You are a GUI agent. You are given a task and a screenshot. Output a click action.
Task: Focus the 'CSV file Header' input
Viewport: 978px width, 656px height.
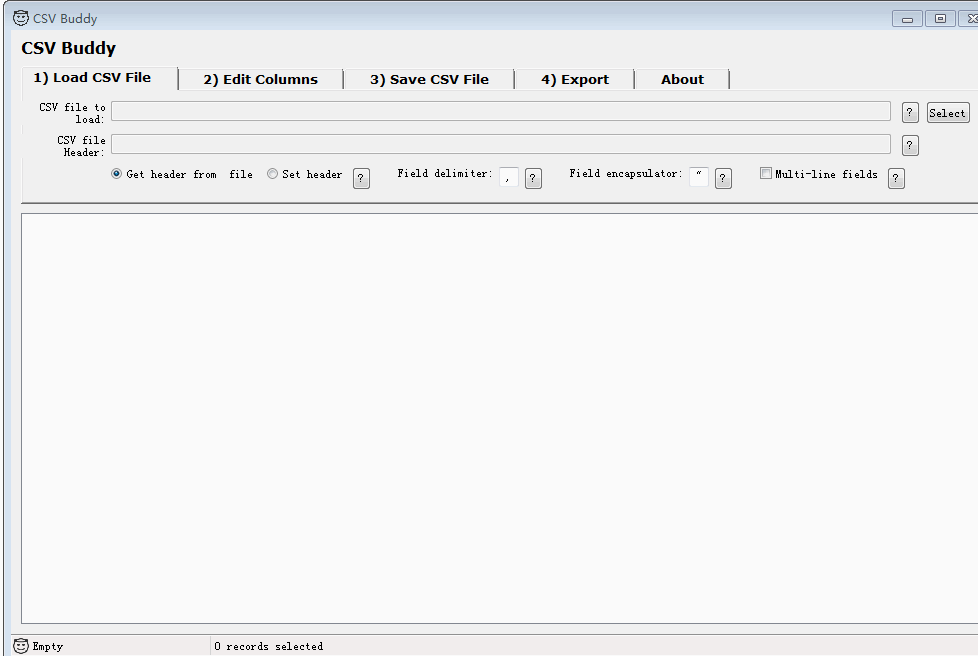click(x=501, y=144)
